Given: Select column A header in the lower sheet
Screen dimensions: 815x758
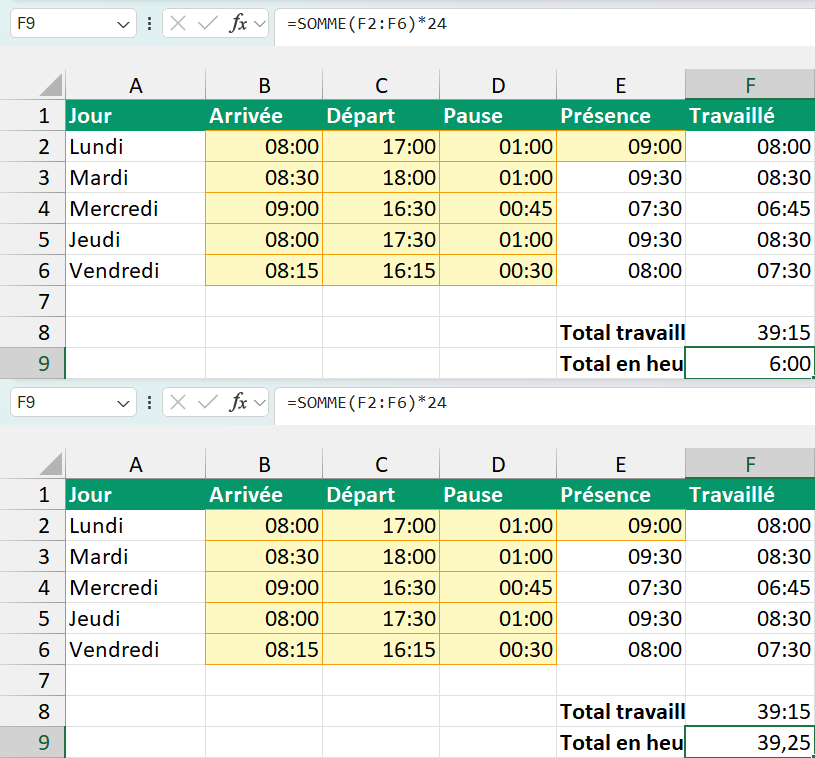Looking at the screenshot, I should (x=136, y=464).
